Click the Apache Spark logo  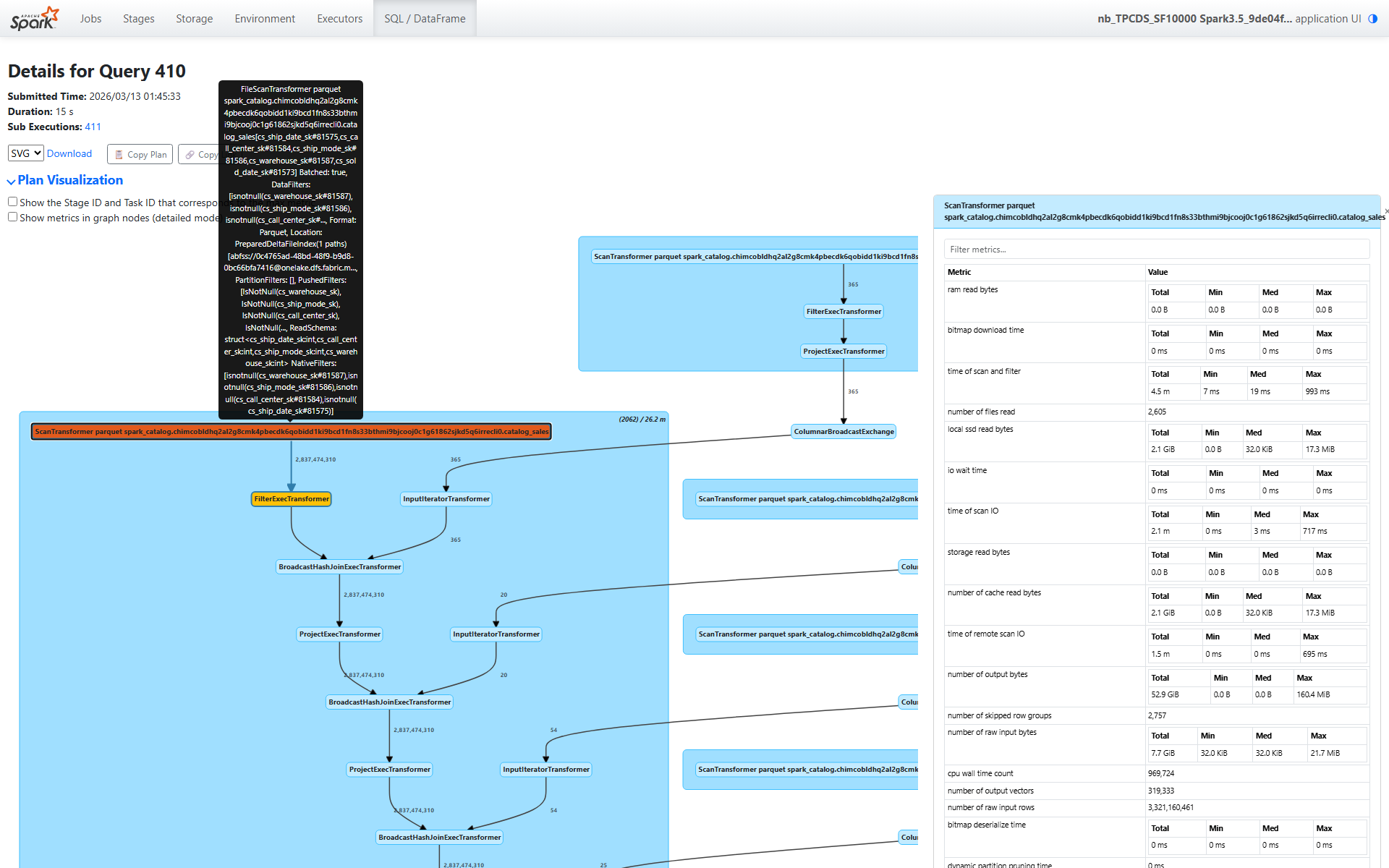click(x=34, y=19)
